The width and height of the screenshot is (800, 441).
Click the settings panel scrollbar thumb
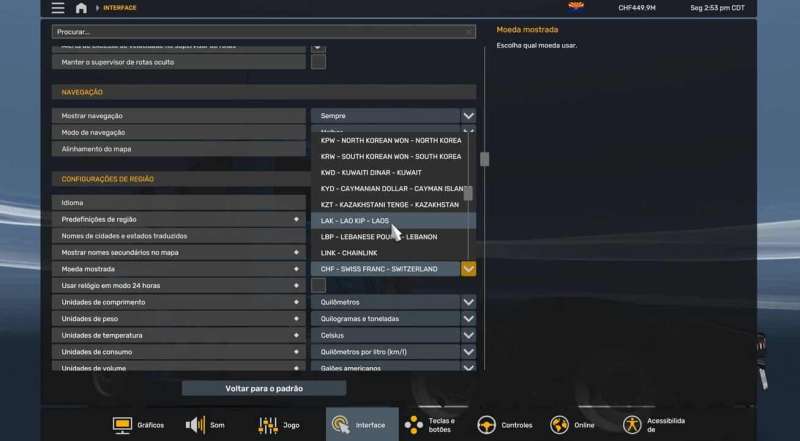[484, 159]
